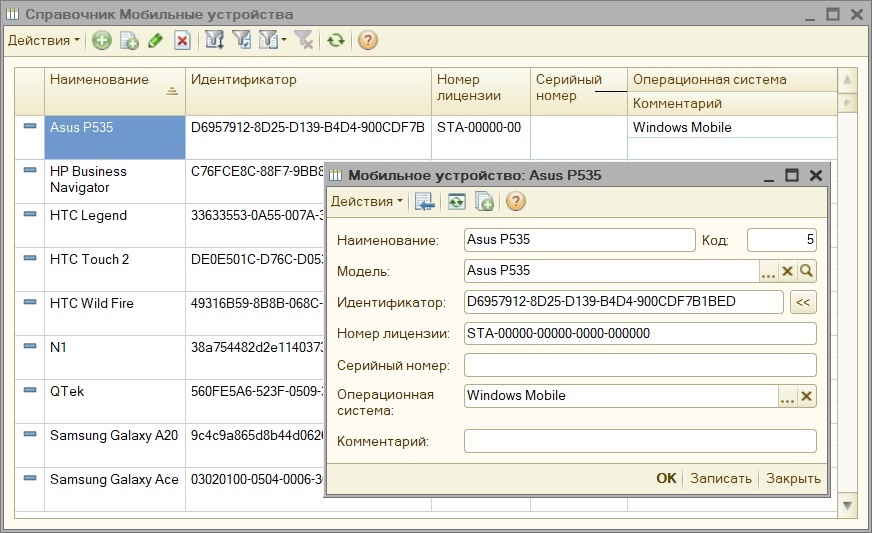Viewport: 872px width, 533px height.
Task: Open the Действия menu in the list window
Action: click(x=43, y=40)
